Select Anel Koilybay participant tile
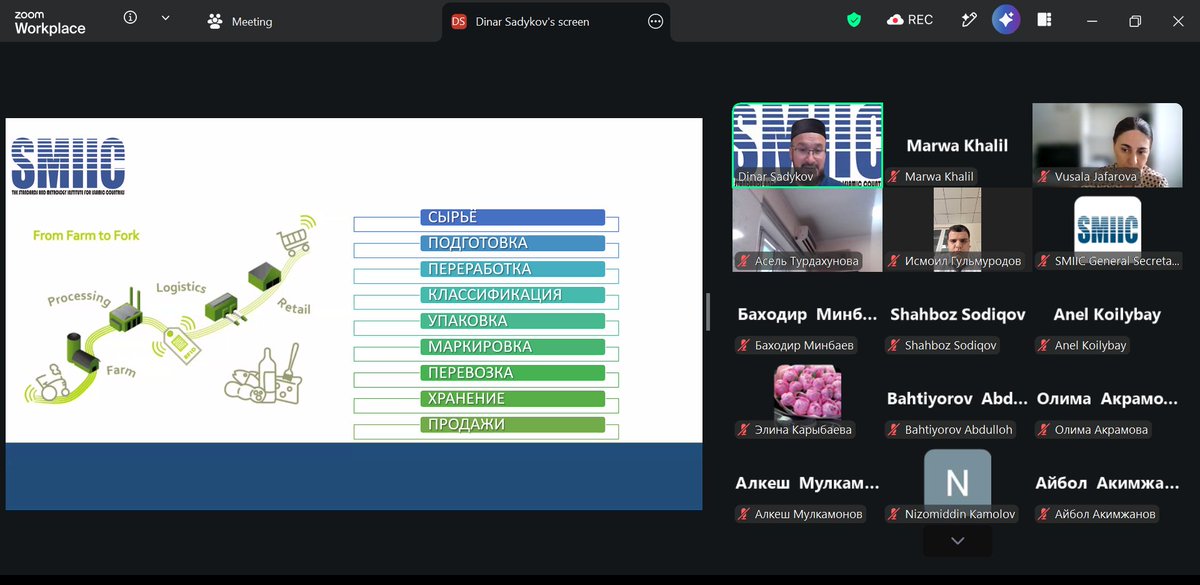The width and height of the screenshot is (1200, 585). 1107,314
